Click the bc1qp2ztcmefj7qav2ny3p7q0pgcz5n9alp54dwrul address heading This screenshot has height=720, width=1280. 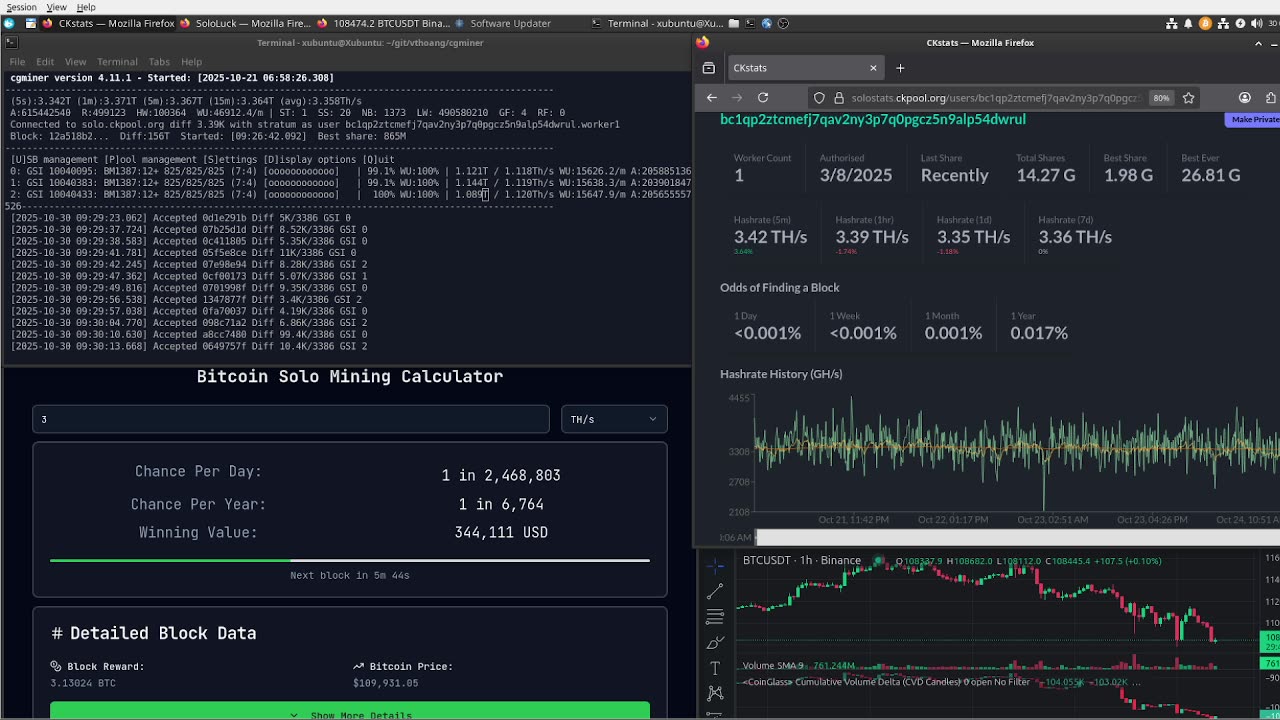873,119
